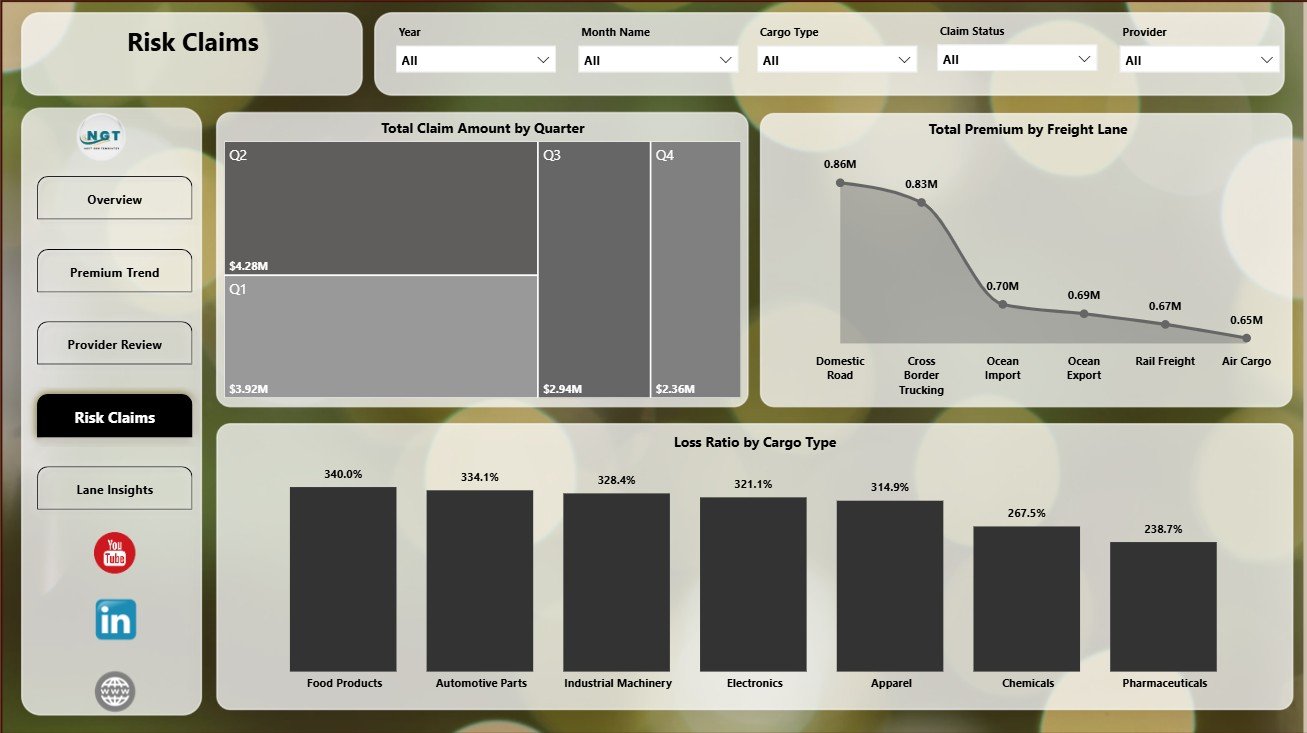This screenshot has height=733, width=1307.
Task: Select the Q4 treemap tile
Action: click(696, 269)
